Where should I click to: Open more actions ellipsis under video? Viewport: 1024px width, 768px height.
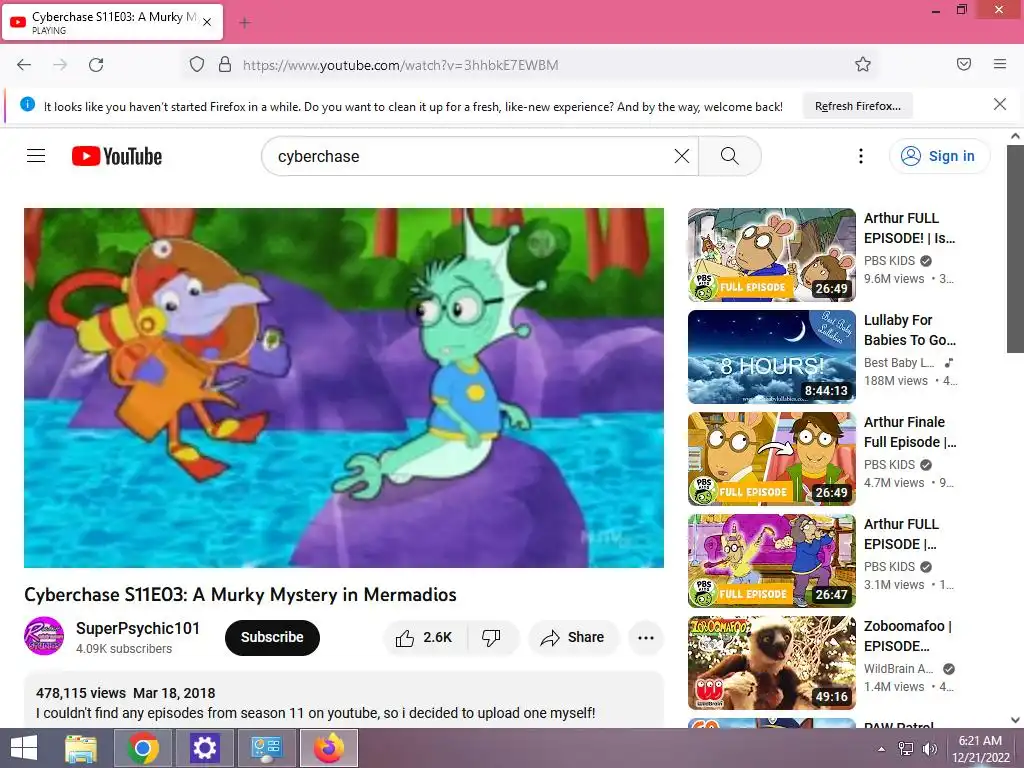pos(646,637)
